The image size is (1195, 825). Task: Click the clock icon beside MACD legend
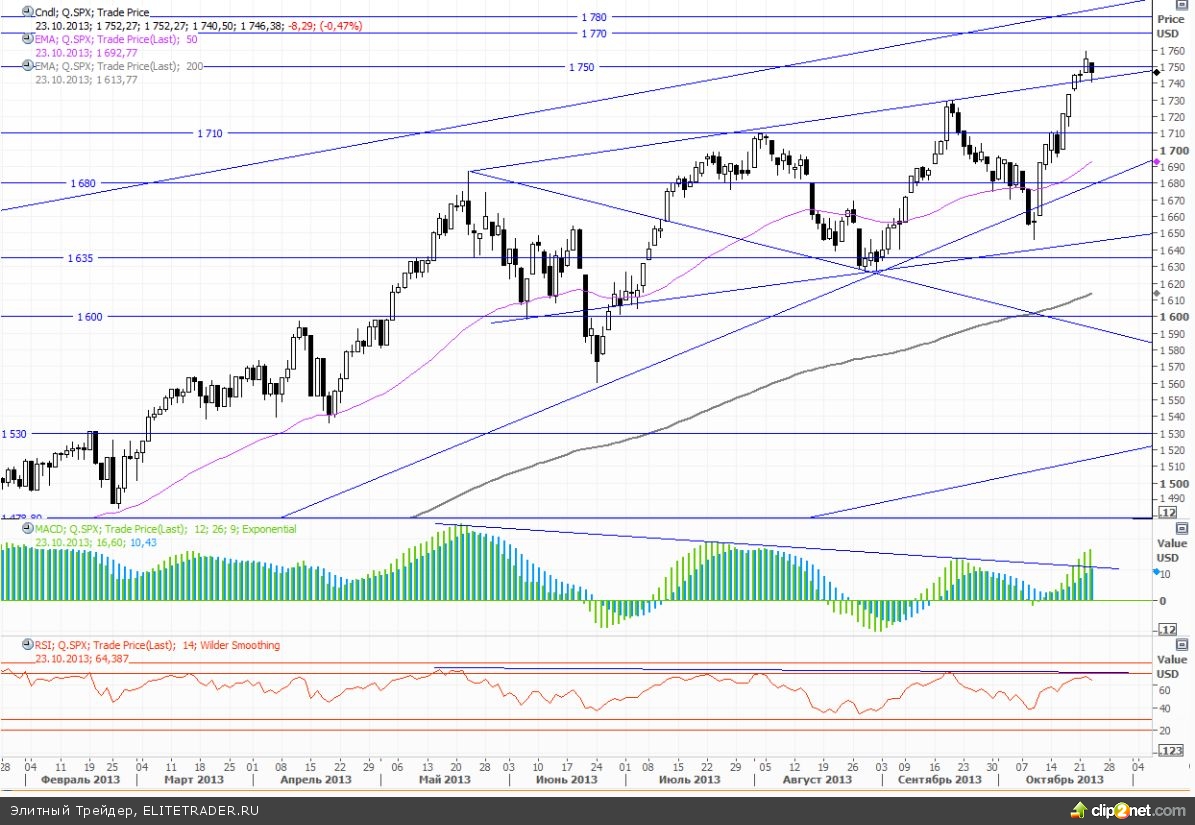(27, 528)
